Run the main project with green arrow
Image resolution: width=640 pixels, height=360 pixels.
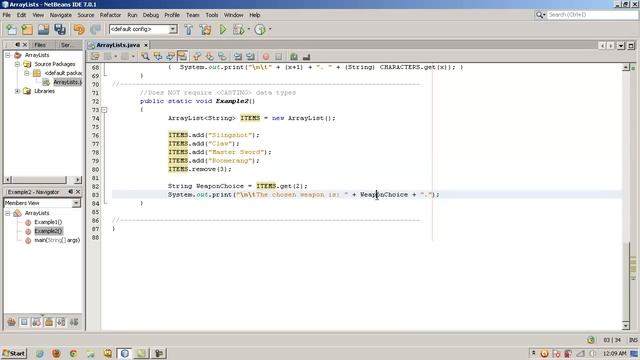coord(223,29)
